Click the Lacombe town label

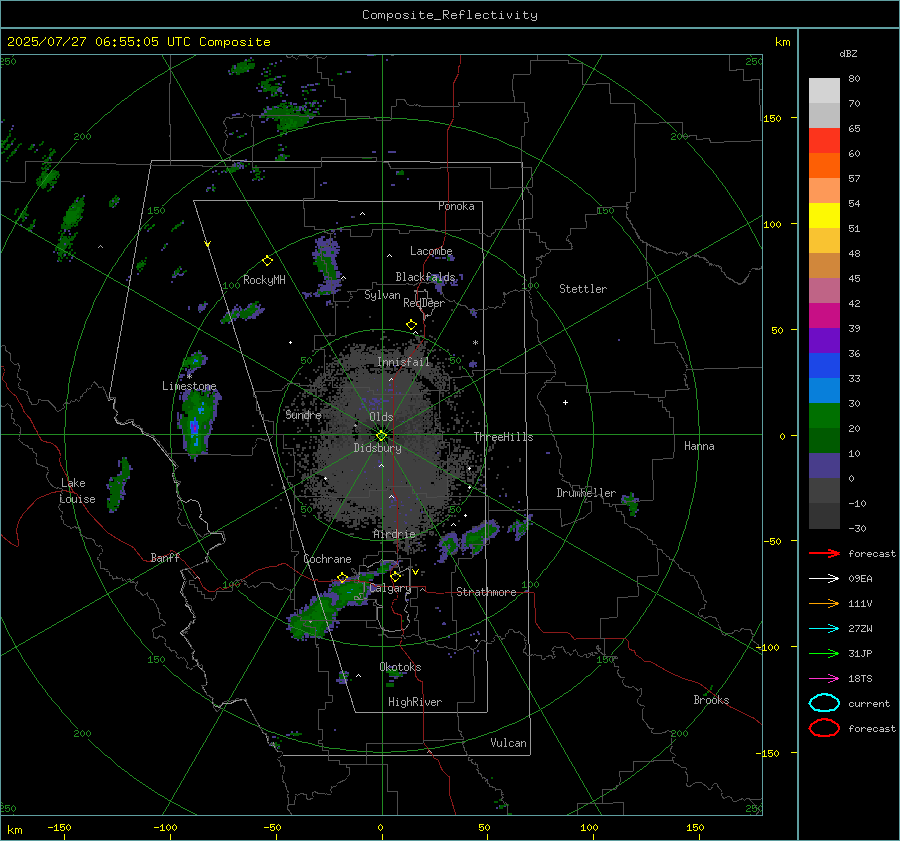point(431,251)
